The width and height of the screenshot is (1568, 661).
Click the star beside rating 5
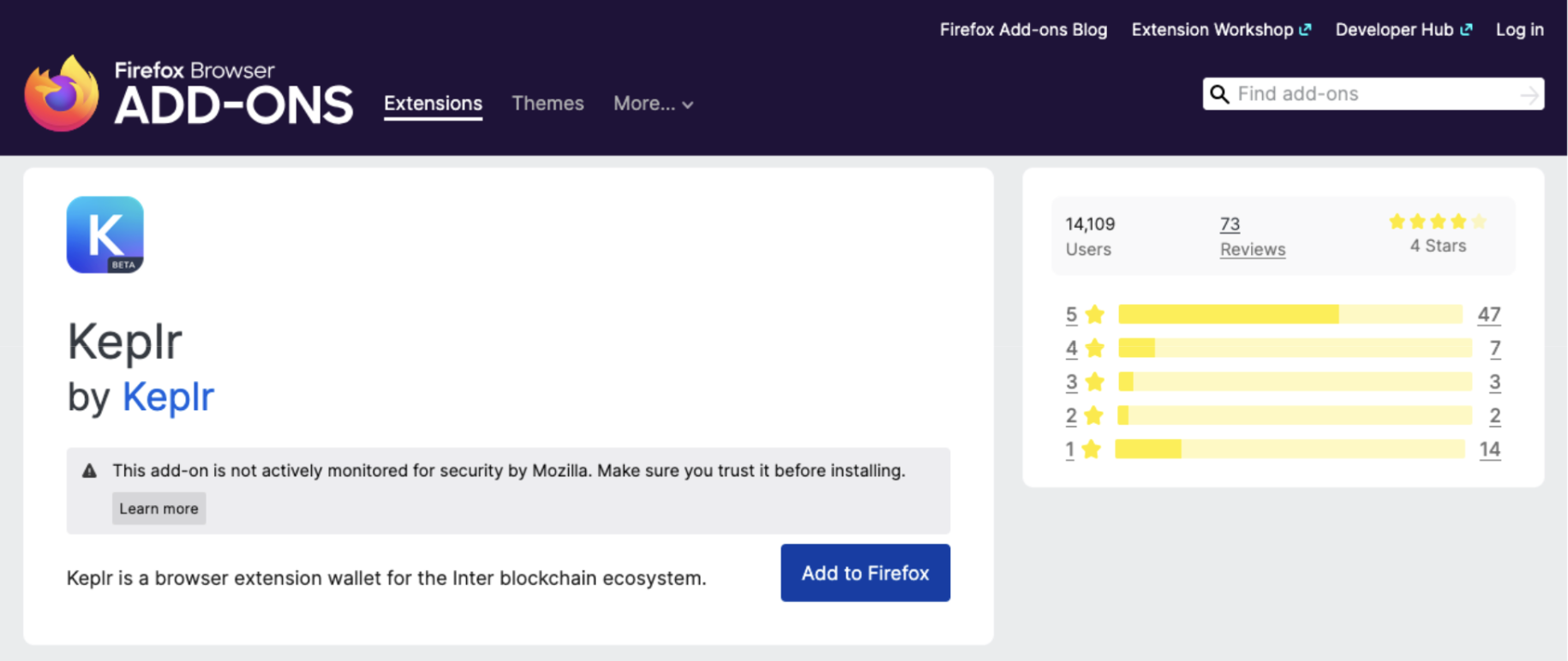1094,314
